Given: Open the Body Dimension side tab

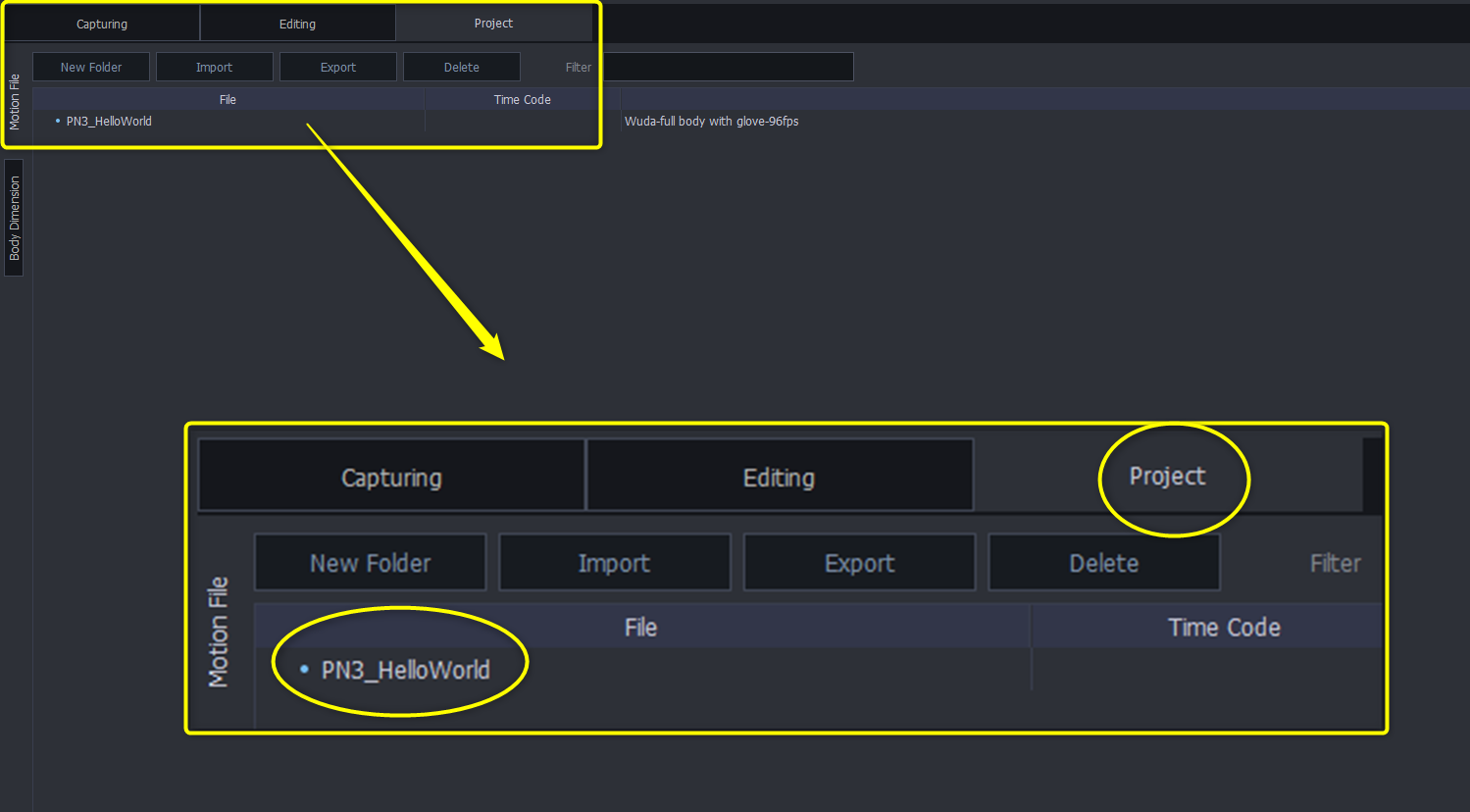Looking at the screenshot, I should click(14, 218).
